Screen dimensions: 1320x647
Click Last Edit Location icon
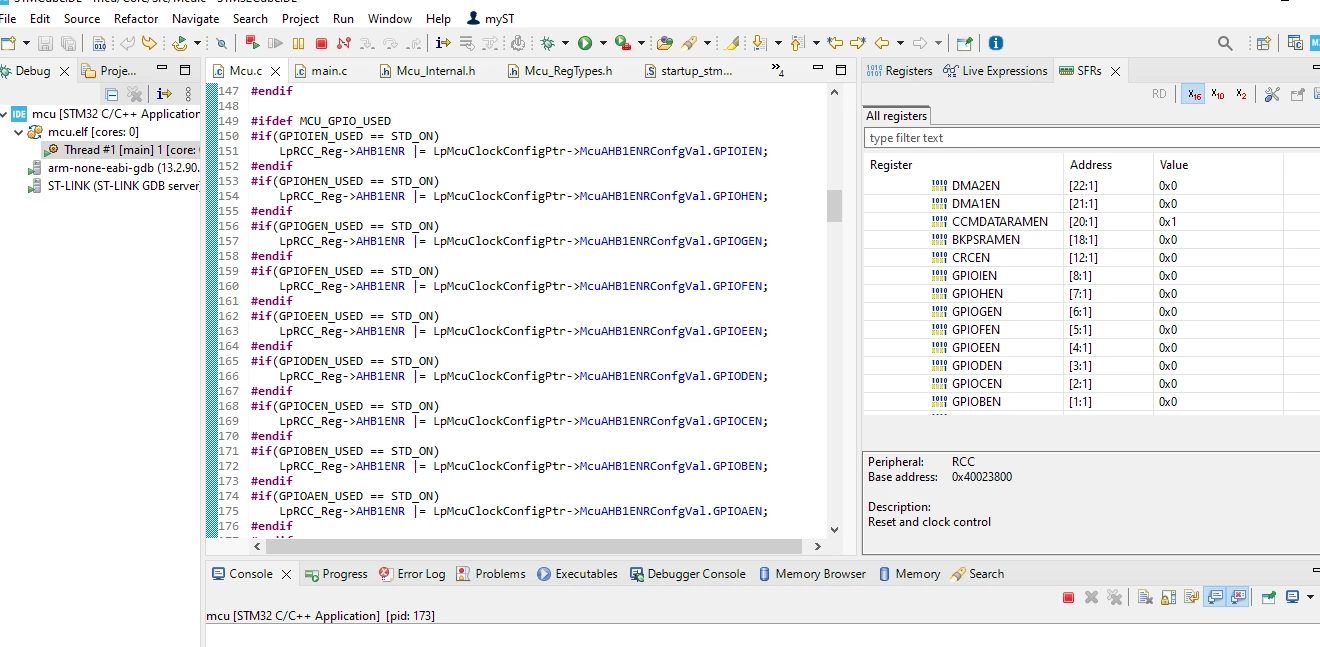tap(835, 43)
